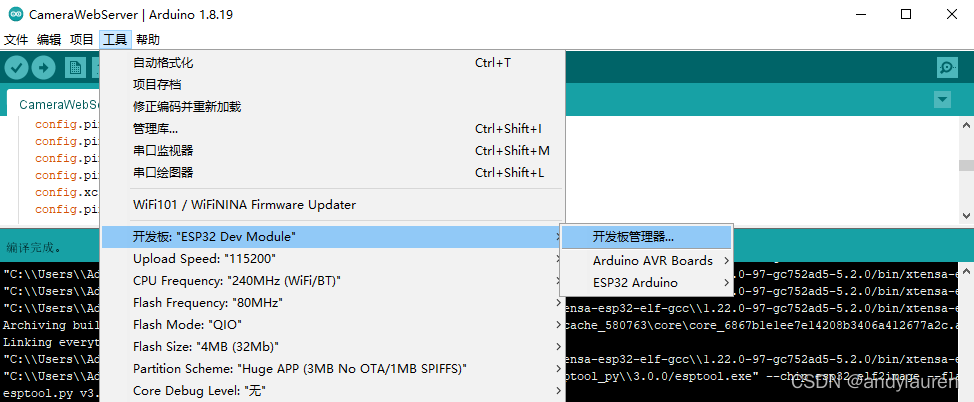Open the 编辑 menu
This screenshot has height=402, width=974.
coord(49,40)
